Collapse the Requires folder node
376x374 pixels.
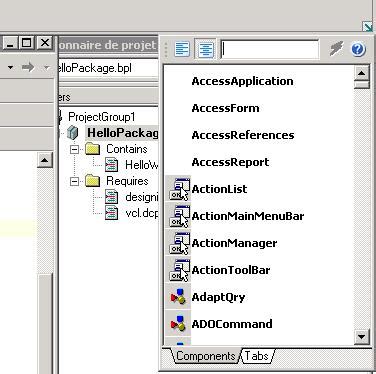pyautogui.click(x=74, y=181)
